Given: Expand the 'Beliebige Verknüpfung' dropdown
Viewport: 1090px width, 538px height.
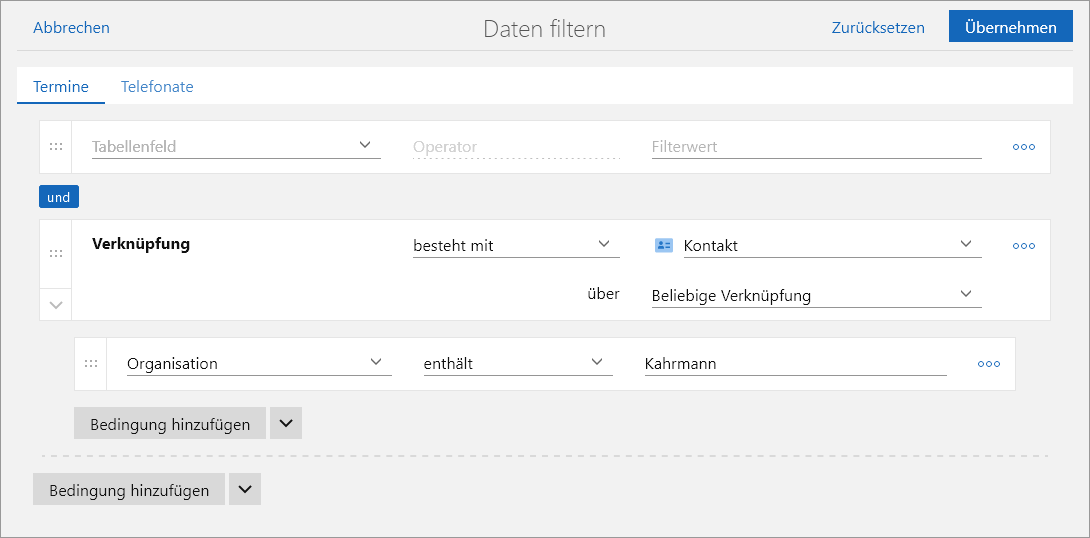Looking at the screenshot, I should pyautogui.click(x=815, y=295).
